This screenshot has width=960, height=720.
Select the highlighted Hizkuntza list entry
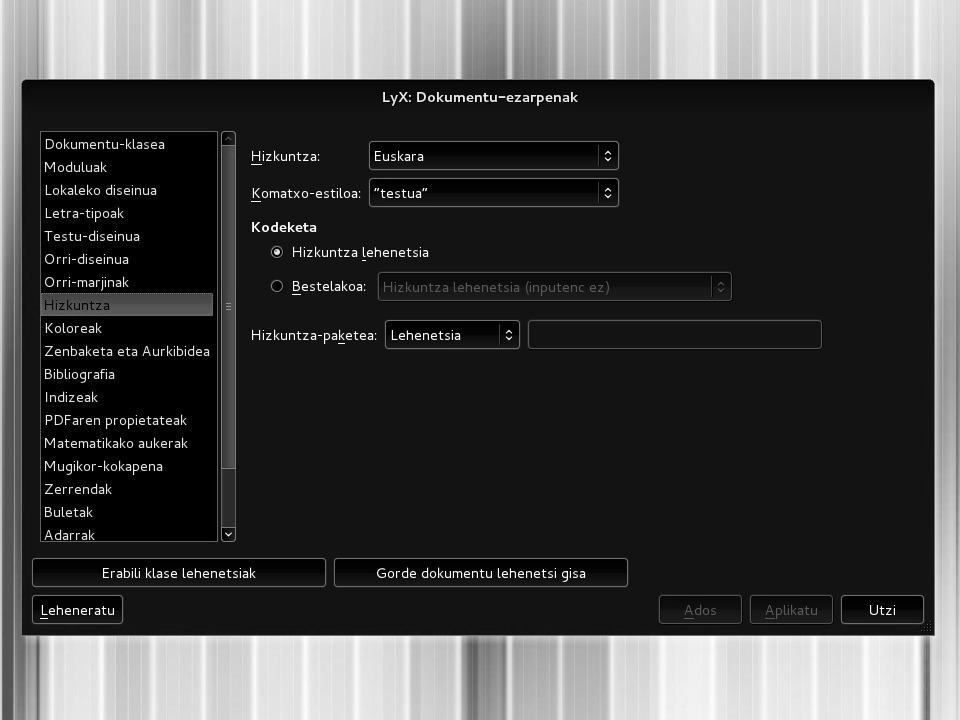coord(127,305)
